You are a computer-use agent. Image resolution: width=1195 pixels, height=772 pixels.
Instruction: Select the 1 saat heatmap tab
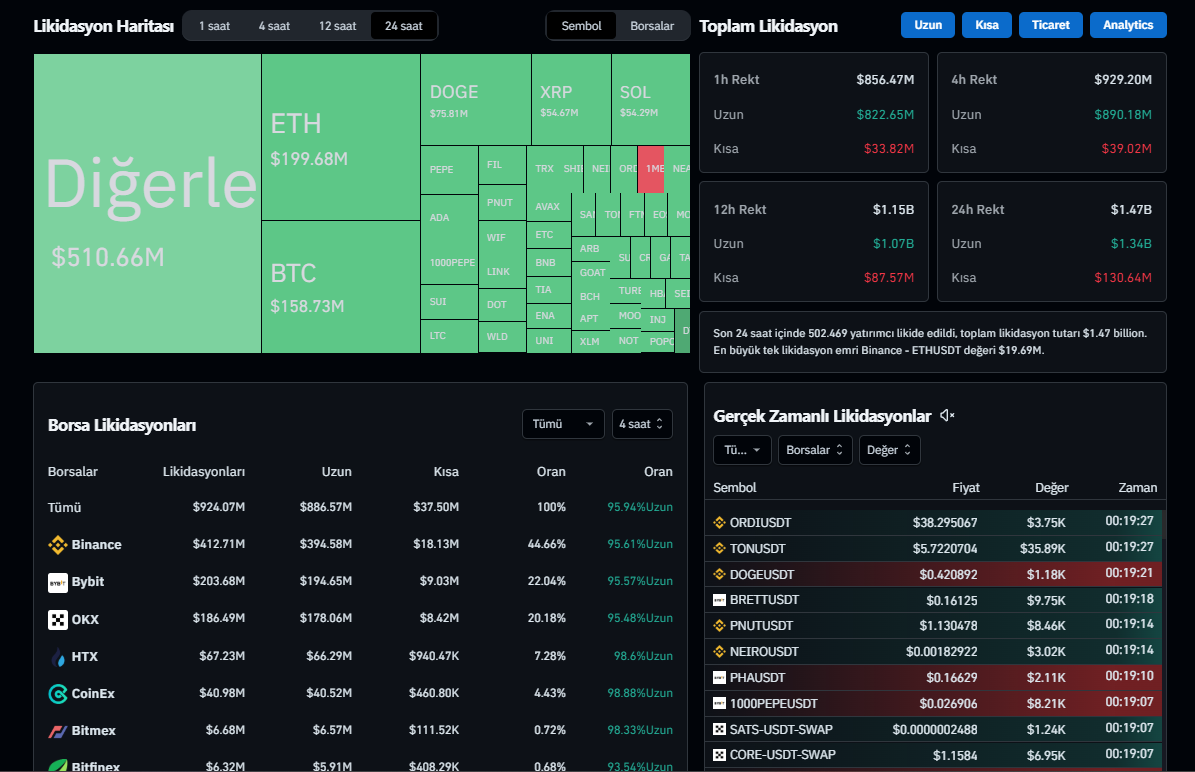tap(215, 26)
